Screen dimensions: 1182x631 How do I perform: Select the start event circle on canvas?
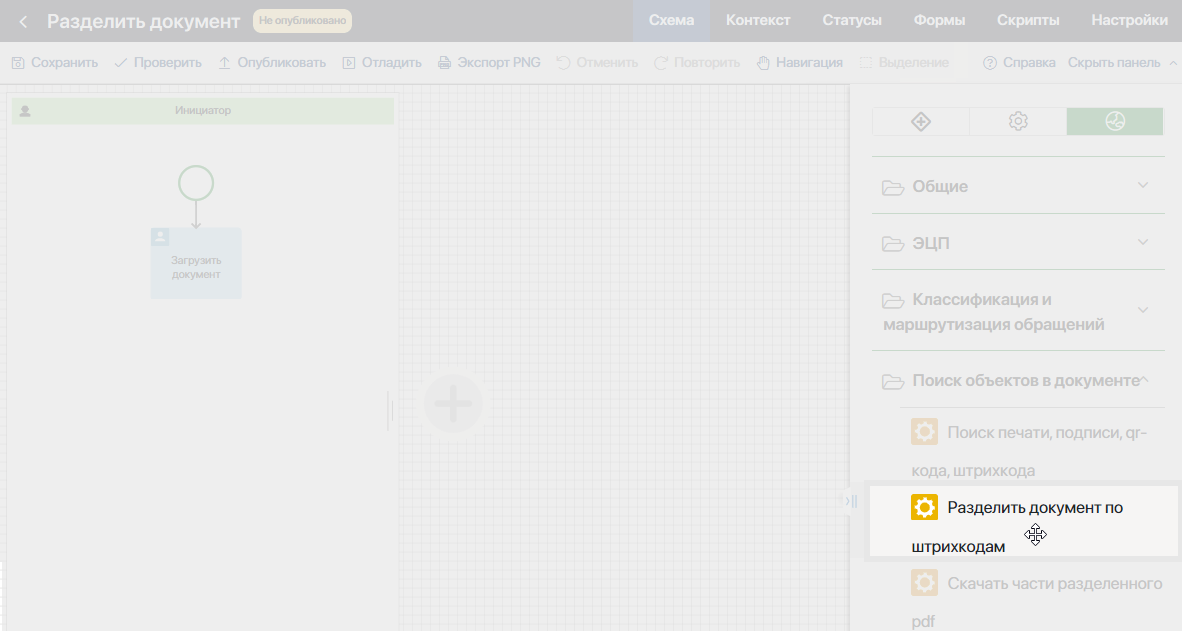click(196, 183)
